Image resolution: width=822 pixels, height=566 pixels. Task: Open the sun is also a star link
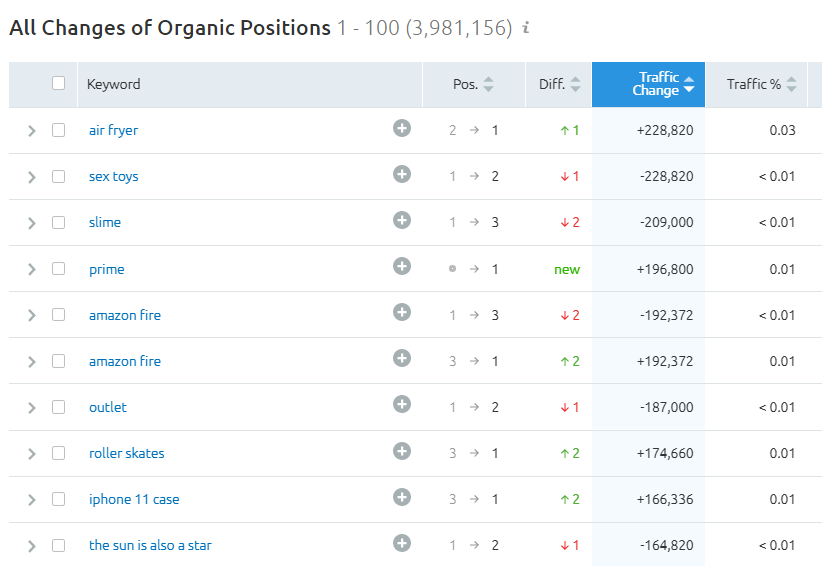tap(150, 546)
